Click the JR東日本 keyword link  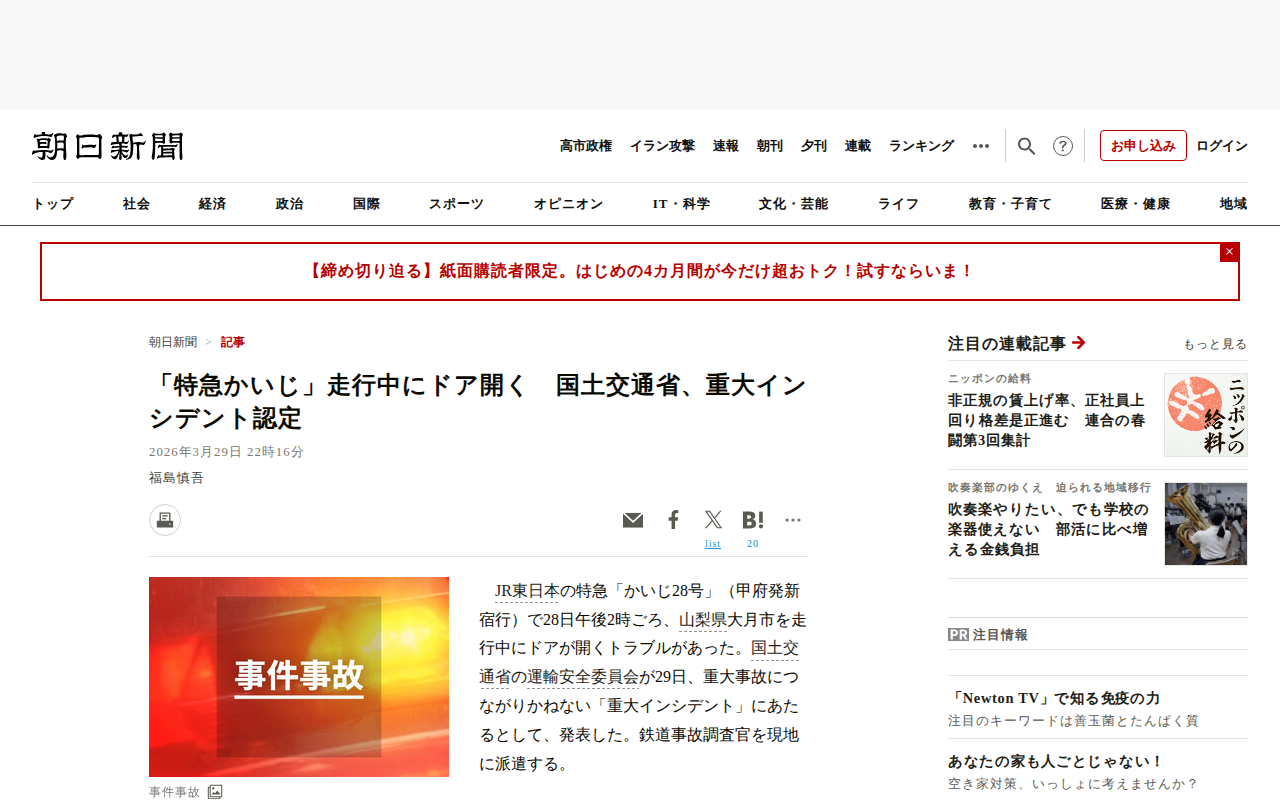pyautogui.click(x=526, y=591)
